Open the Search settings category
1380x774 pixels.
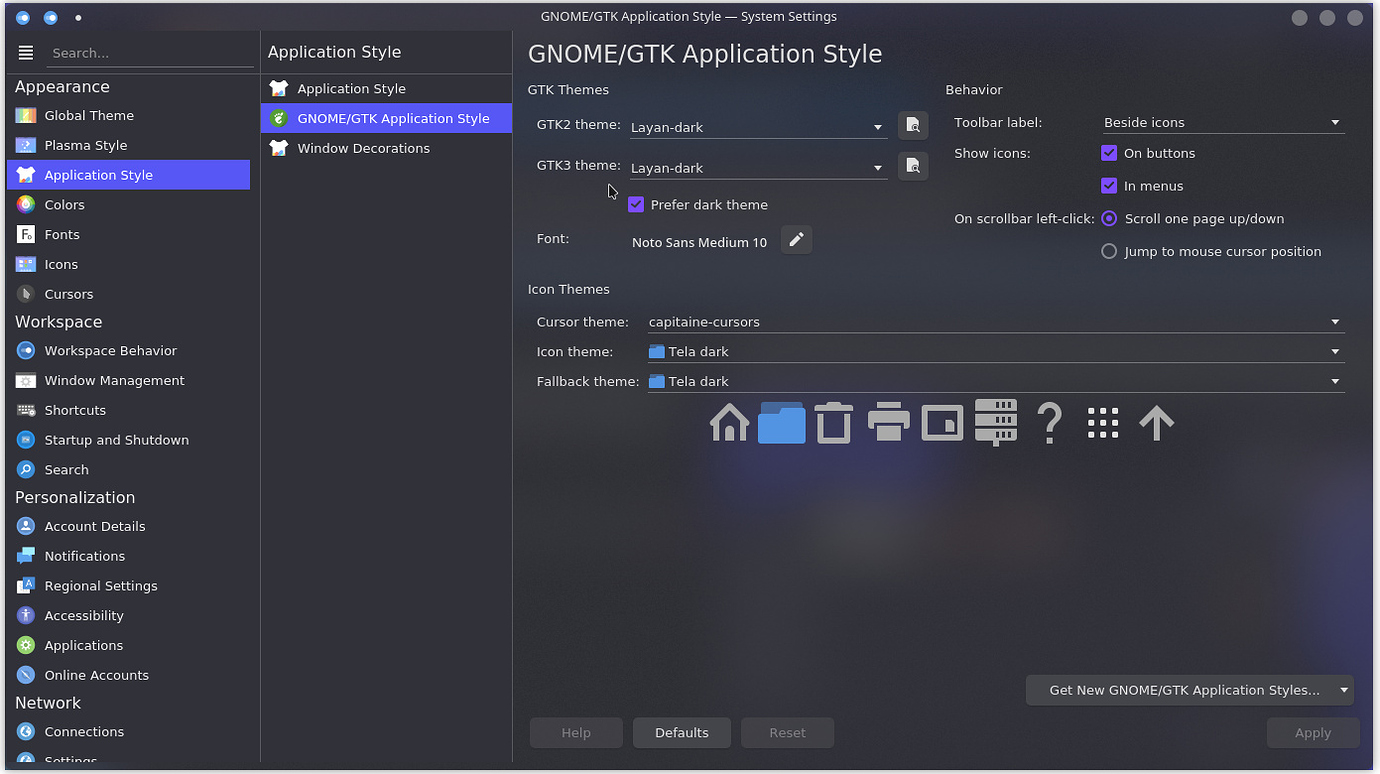128,470
